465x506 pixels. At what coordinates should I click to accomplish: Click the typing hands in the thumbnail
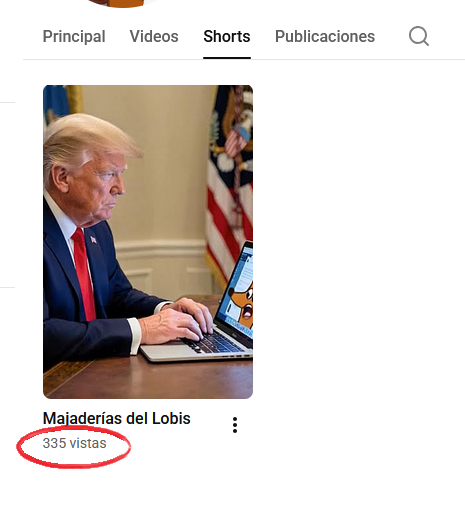tap(178, 319)
